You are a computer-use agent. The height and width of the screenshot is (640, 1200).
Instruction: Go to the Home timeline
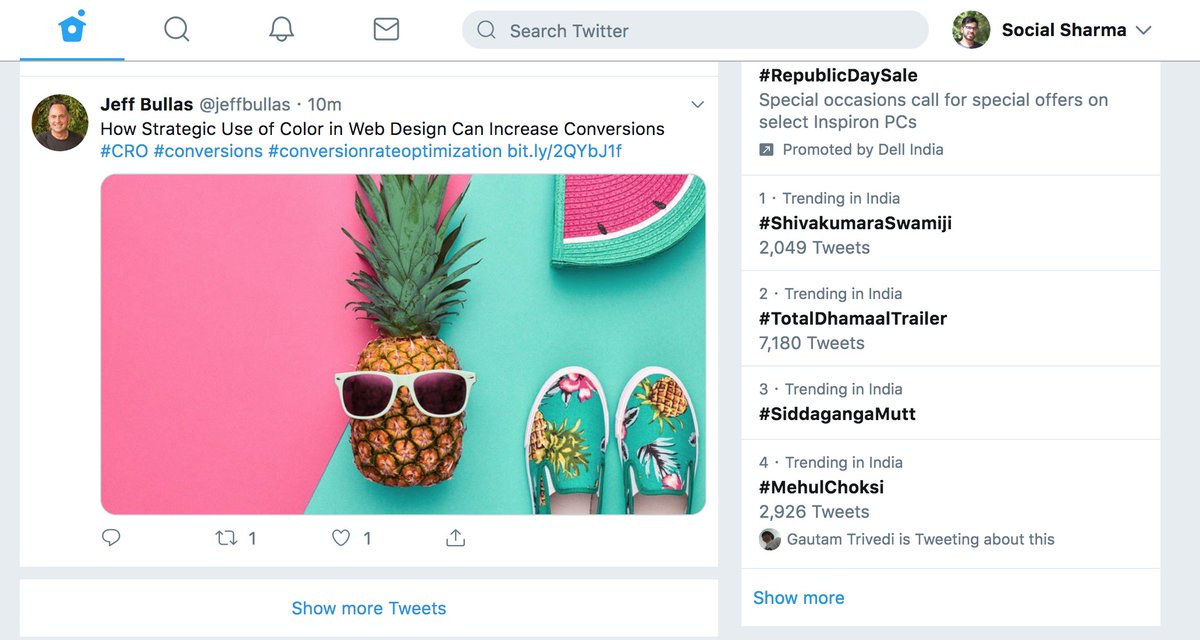click(x=71, y=30)
